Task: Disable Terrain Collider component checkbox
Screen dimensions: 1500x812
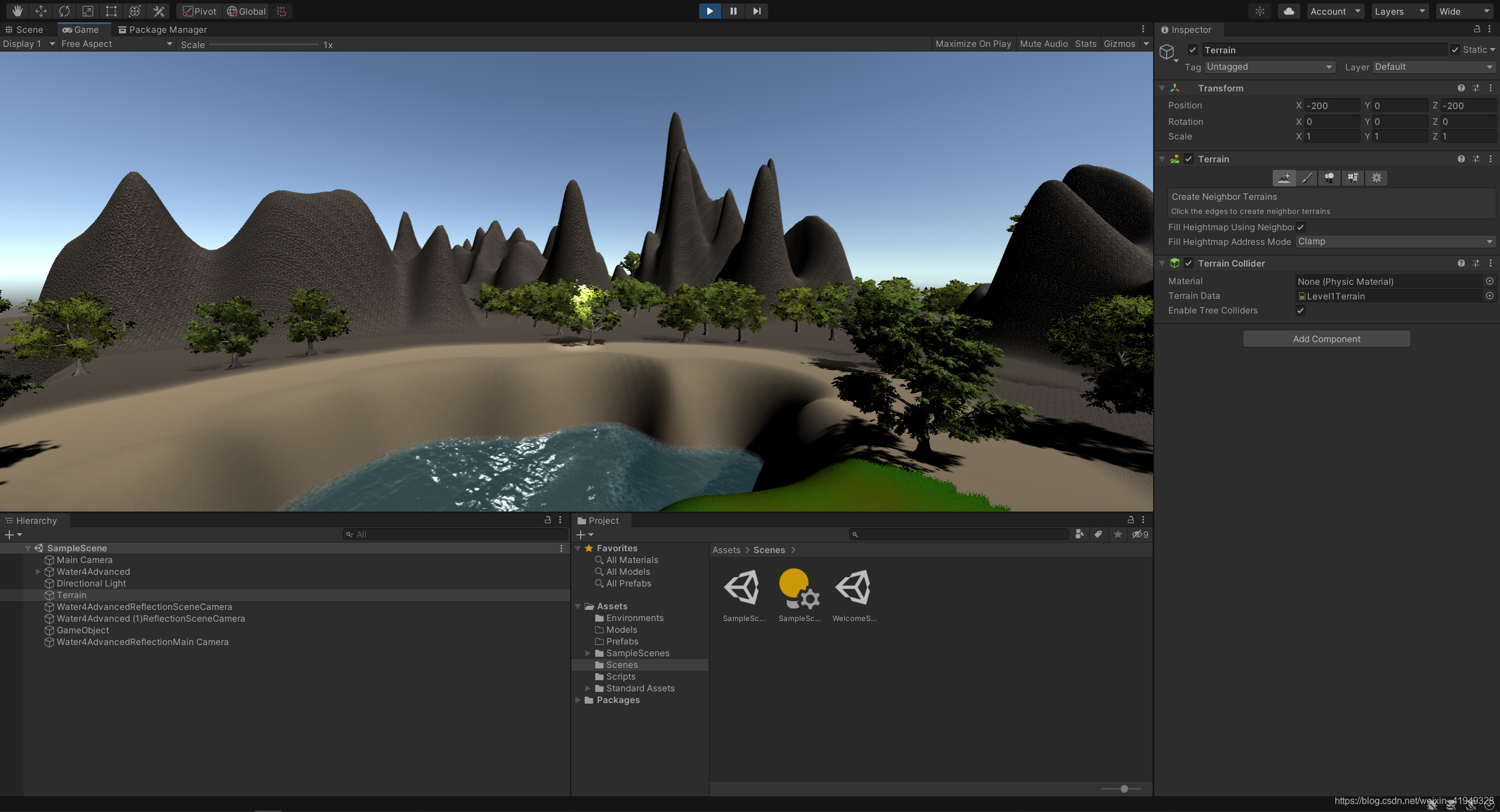Action: (x=1189, y=263)
